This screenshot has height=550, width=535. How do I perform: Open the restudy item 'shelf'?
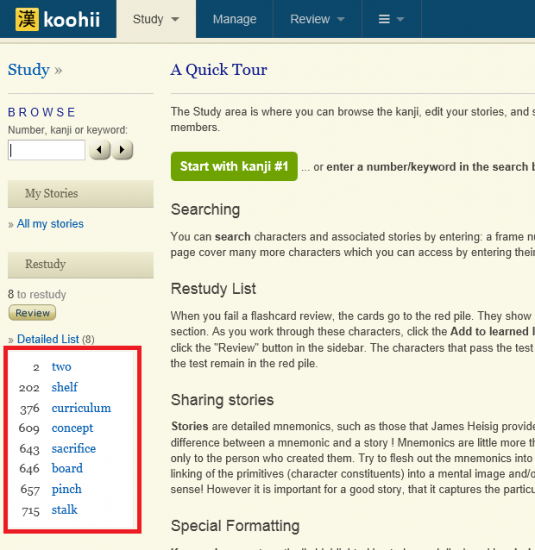65,387
